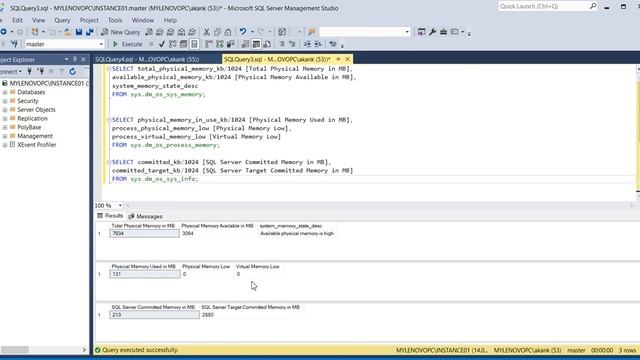
Task: Switch to the SQLQuery4.sql tab
Action: (147, 60)
